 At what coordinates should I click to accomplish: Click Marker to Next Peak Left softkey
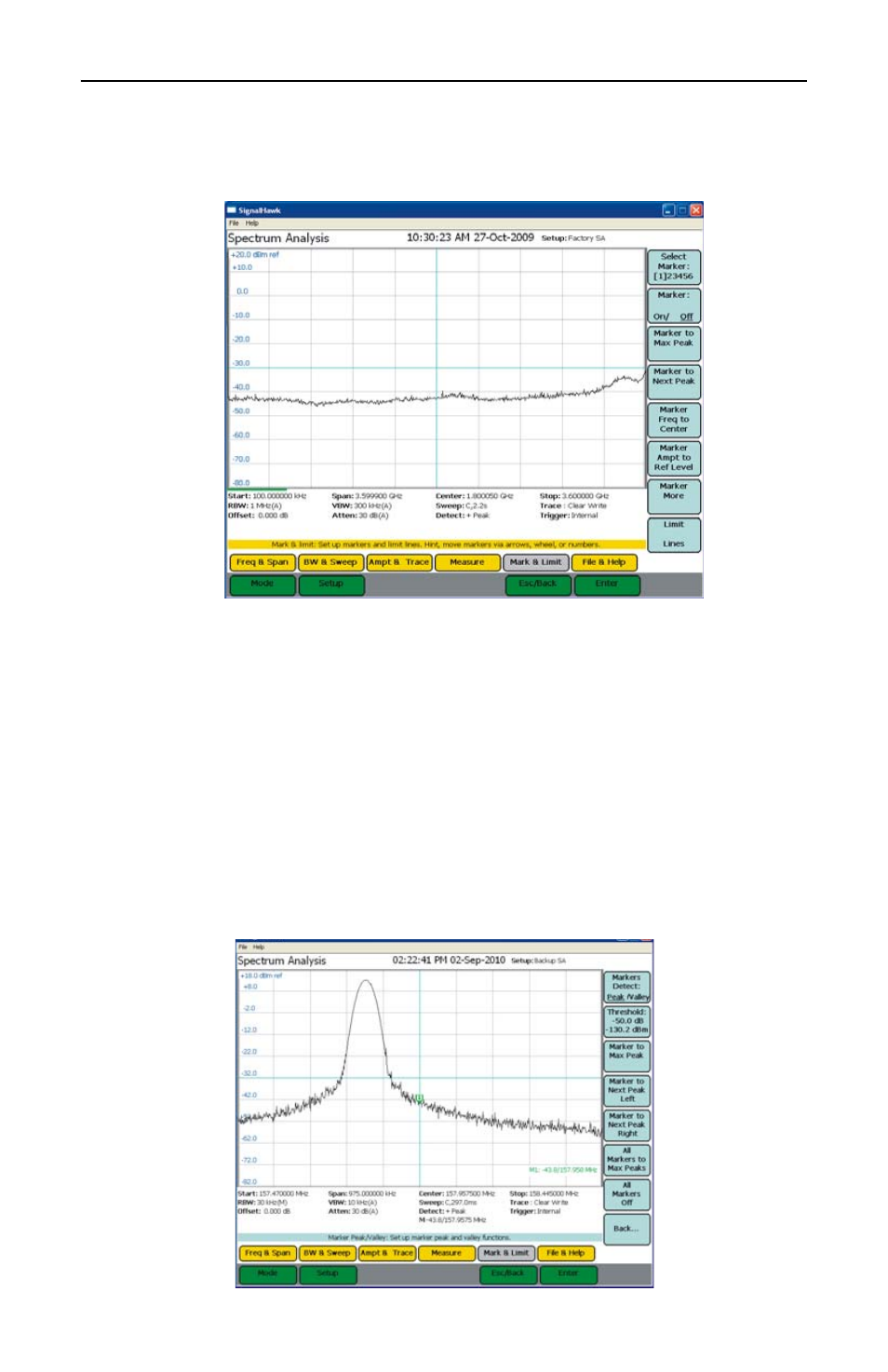point(626,1090)
